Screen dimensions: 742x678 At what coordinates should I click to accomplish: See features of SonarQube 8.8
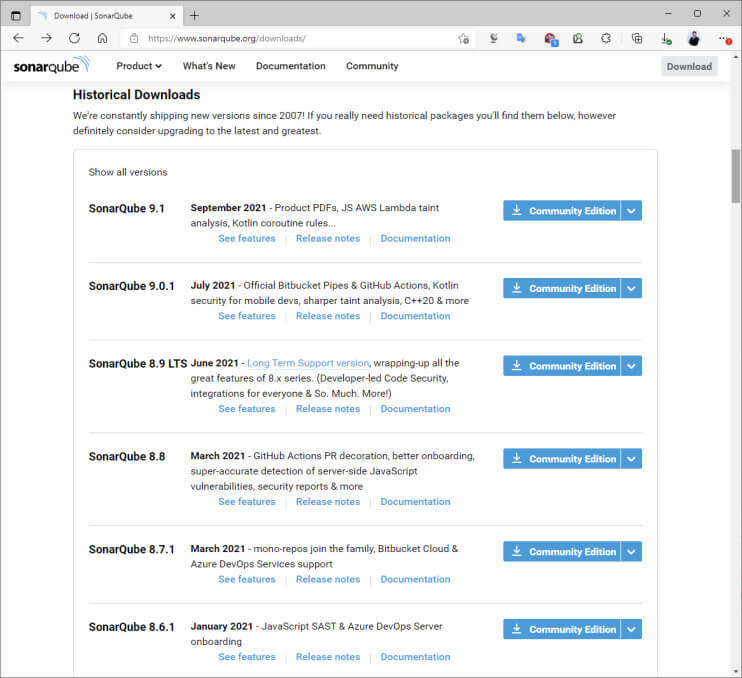pos(247,502)
